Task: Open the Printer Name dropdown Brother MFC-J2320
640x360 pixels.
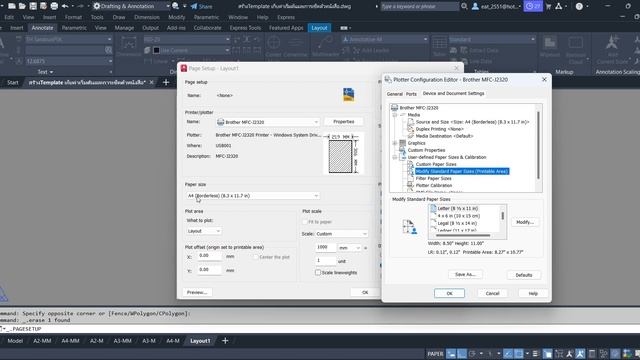Action: [x=268, y=122]
